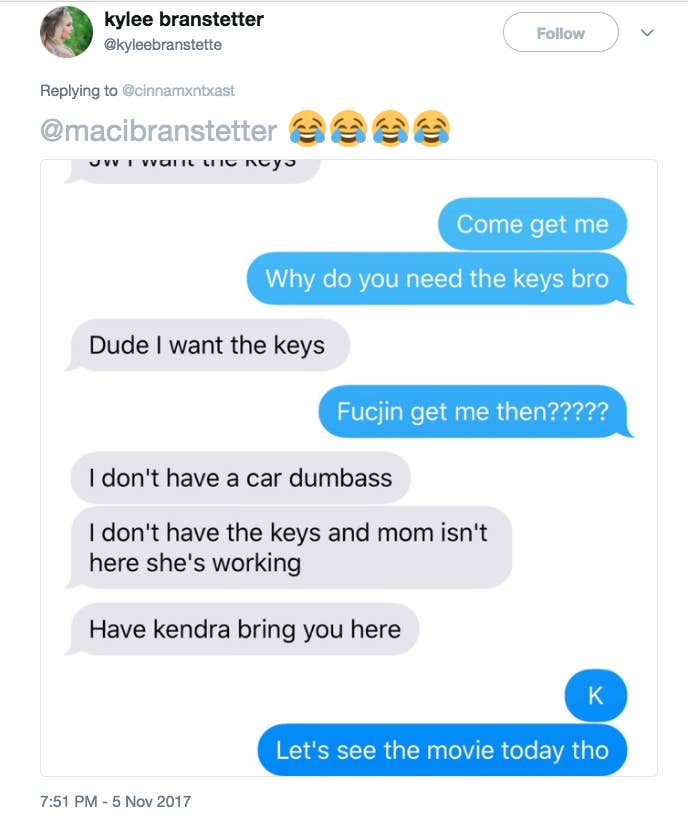The width and height of the screenshot is (688, 818).
Task: Click the 'Let's see the movie today tho' bubble
Action: coord(442,750)
